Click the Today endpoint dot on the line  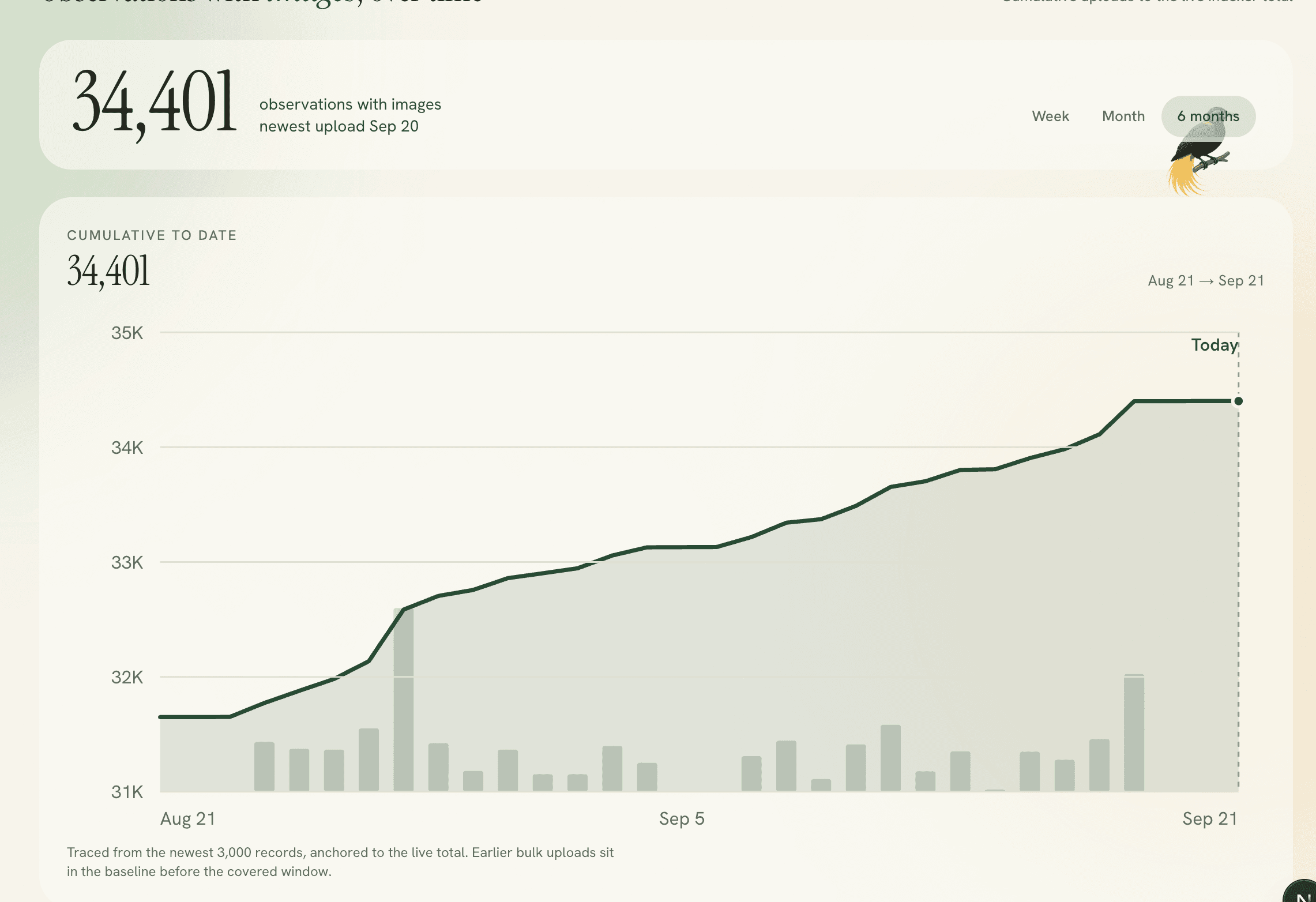tap(1238, 401)
